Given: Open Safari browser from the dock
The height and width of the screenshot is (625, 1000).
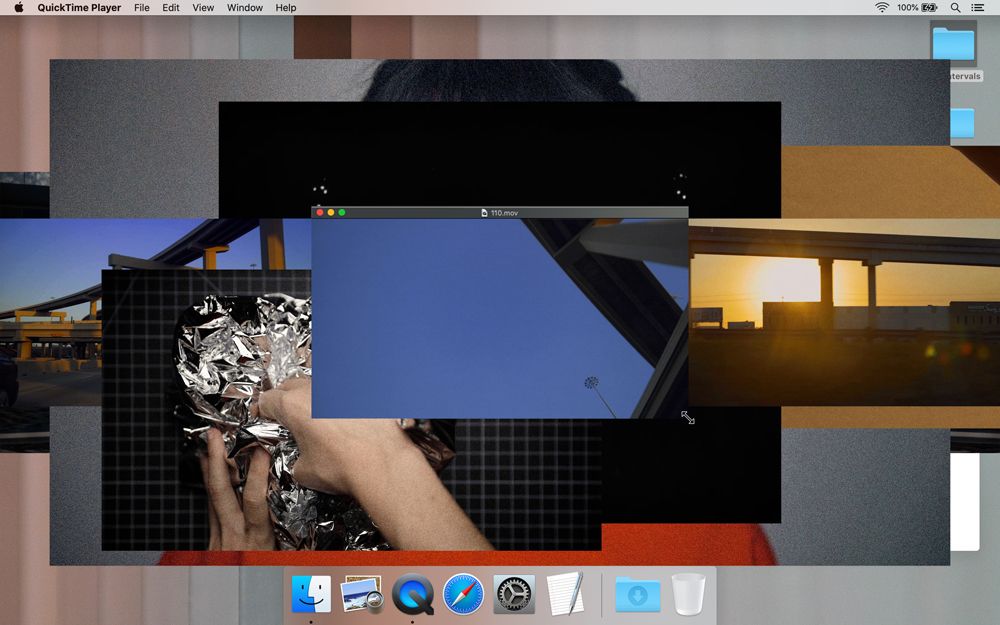Looking at the screenshot, I should pyautogui.click(x=463, y=594).
